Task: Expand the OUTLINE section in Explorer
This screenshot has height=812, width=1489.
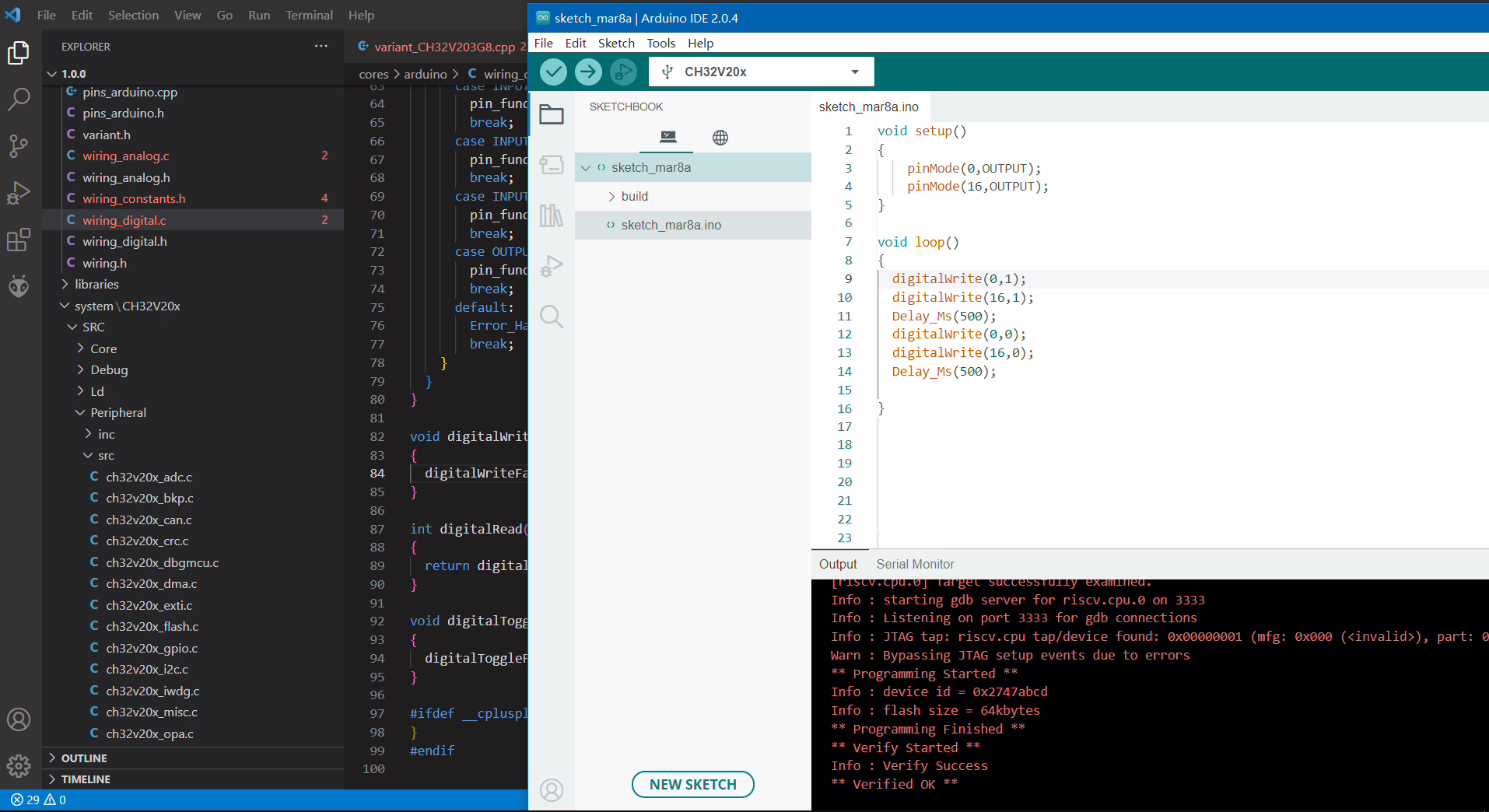Action: click(x=84, y=758)
